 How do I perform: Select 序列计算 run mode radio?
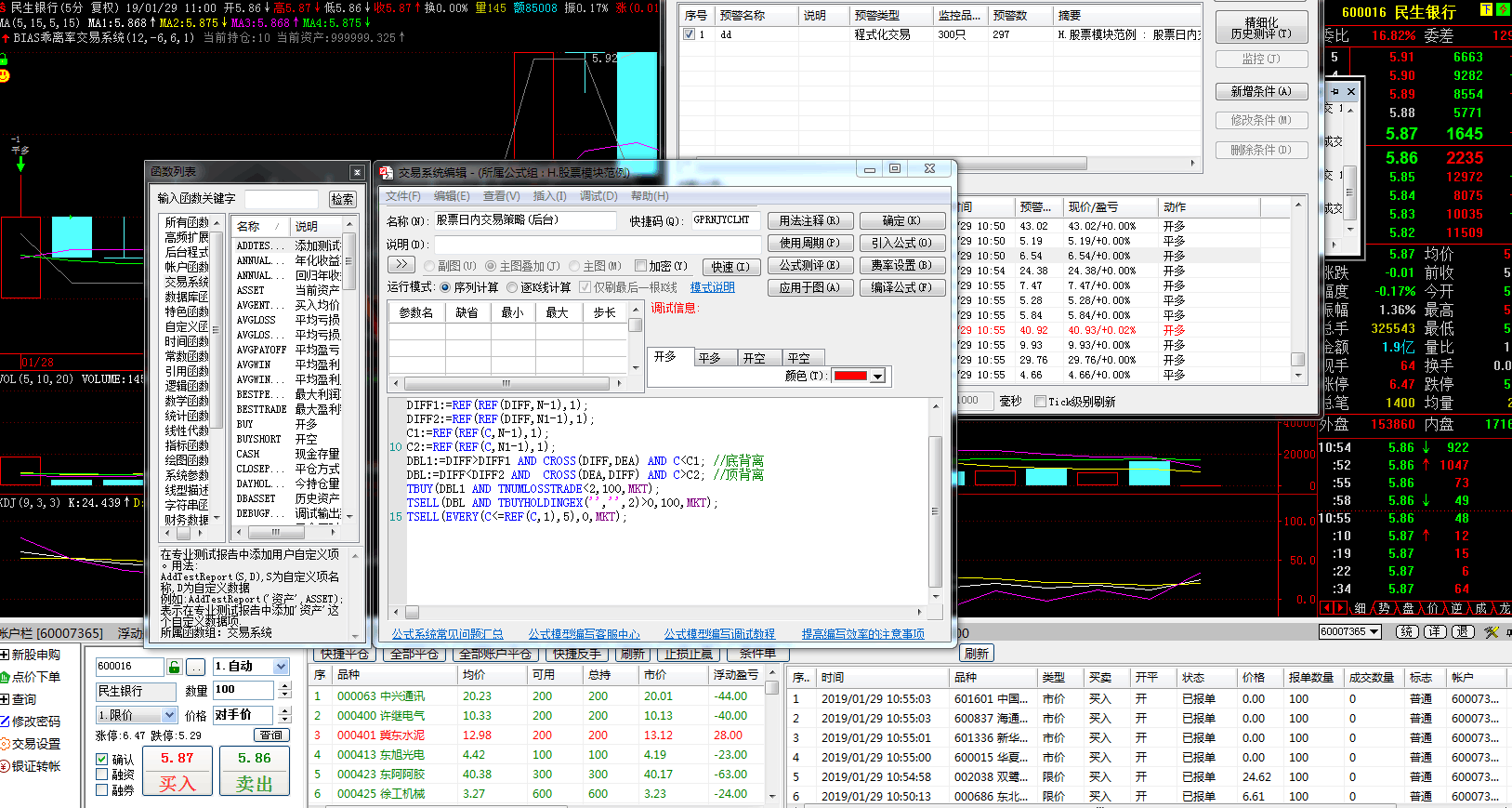(446, 287)
